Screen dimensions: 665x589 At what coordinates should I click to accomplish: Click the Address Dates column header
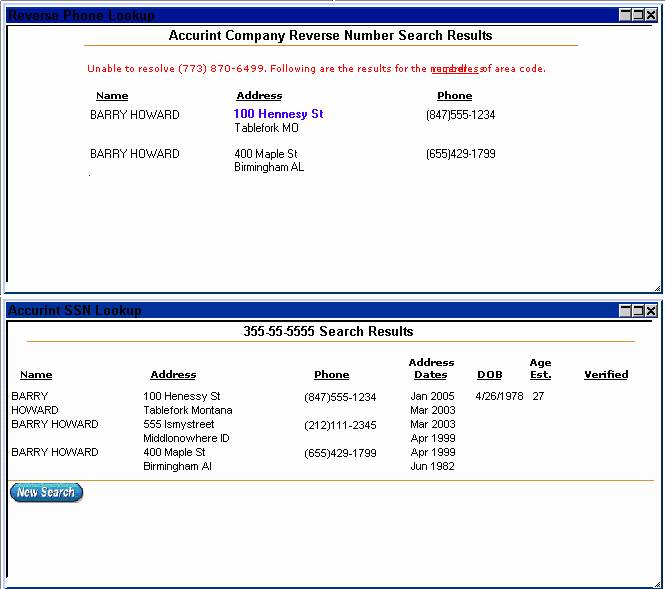coord(431,368)
